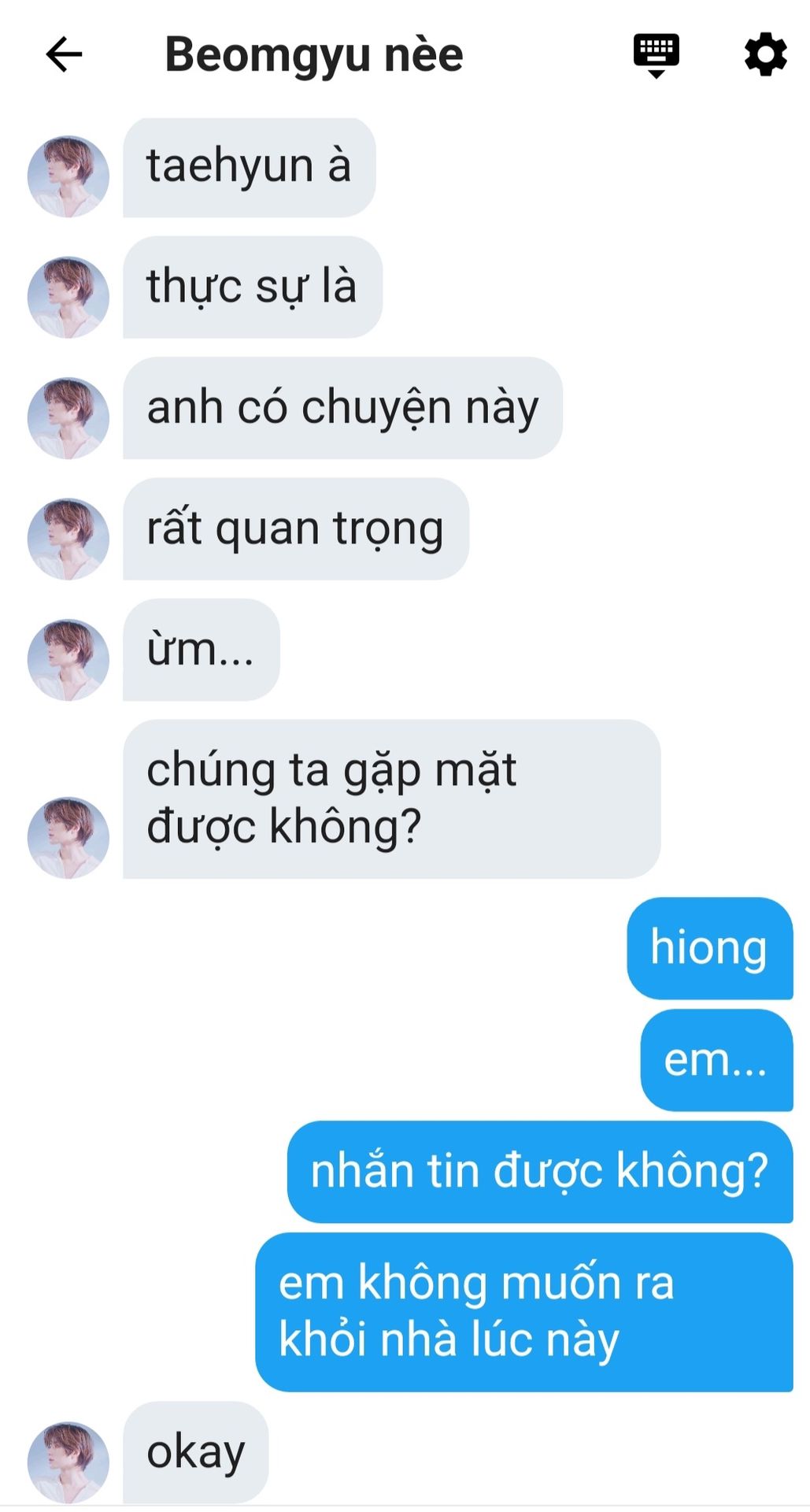Tap the 'thực sự là' message bubble

click(x=253, y=287)
